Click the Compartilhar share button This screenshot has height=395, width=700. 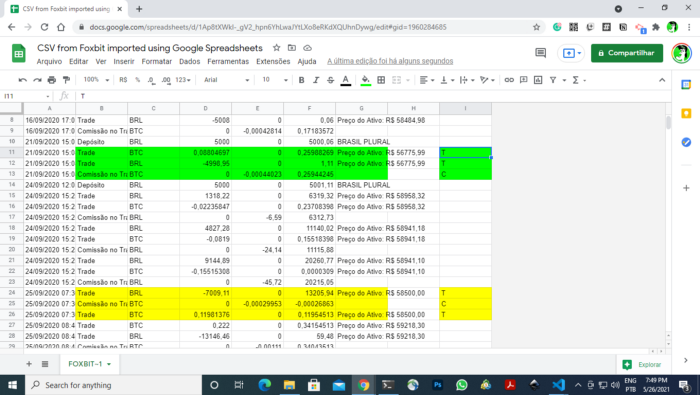point(627,53)
